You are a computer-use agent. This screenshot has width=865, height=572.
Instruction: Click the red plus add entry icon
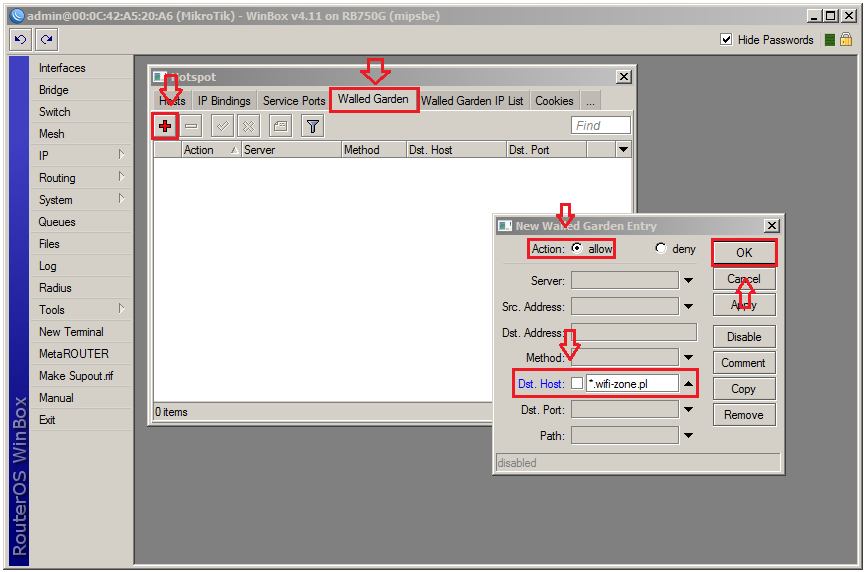click(x=165, y=126)
